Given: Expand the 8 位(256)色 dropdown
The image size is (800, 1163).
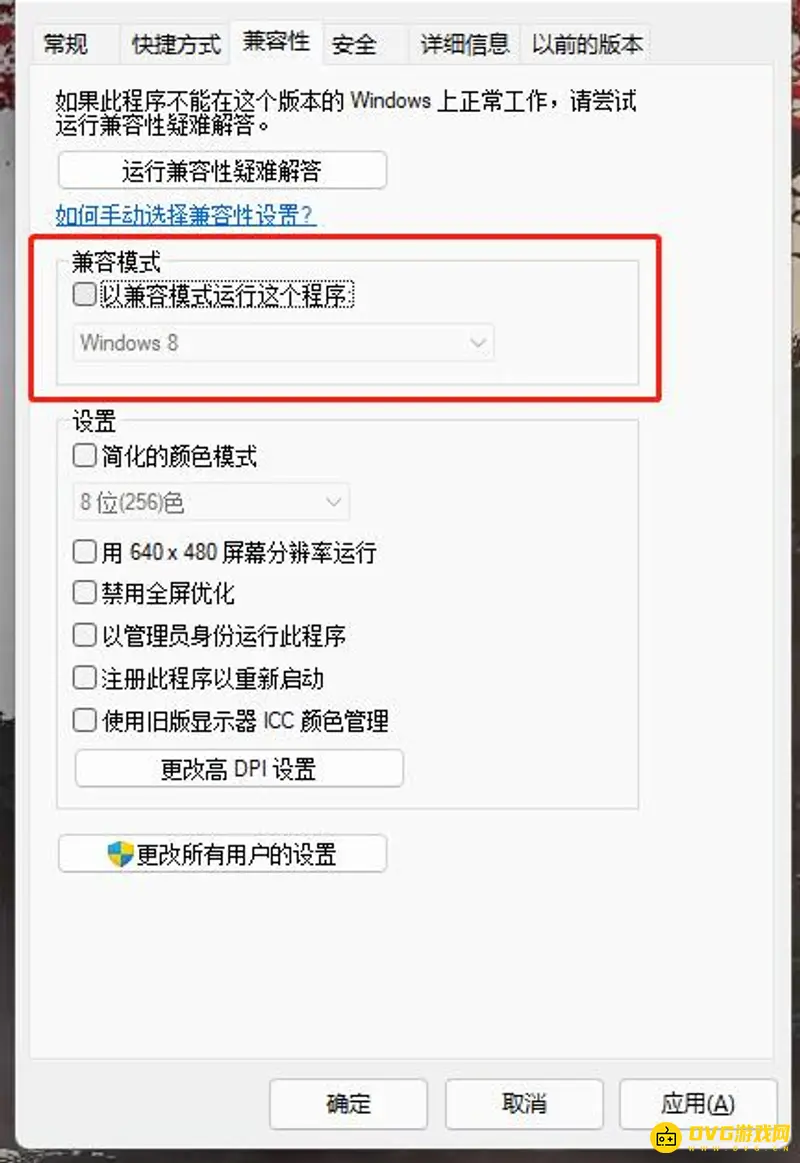Looking at the screenshot, I should [x=211, y=502].
